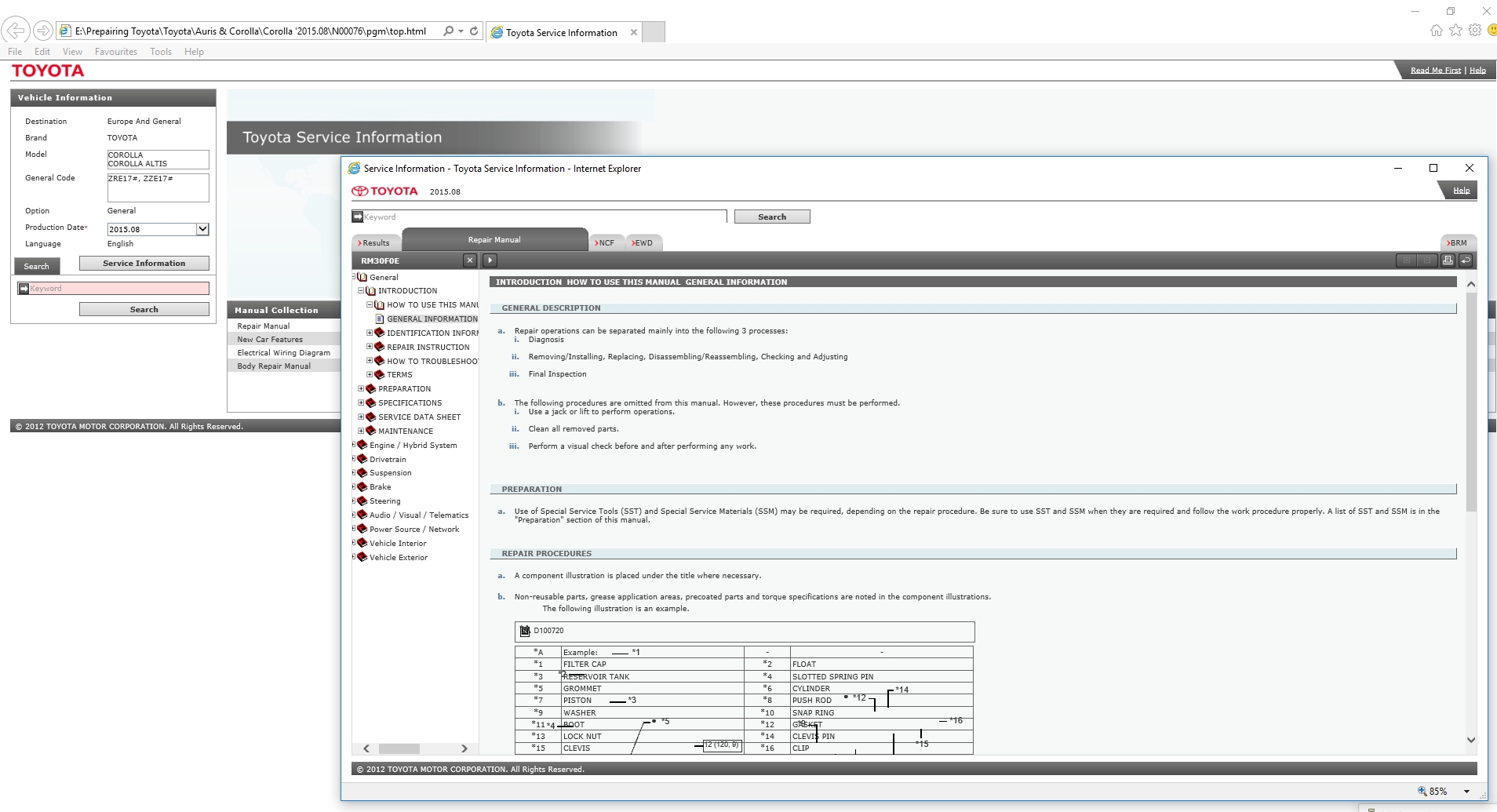Click the Service Information button
This screenshot has height=812, width=1497.
(x=144, y=264)
